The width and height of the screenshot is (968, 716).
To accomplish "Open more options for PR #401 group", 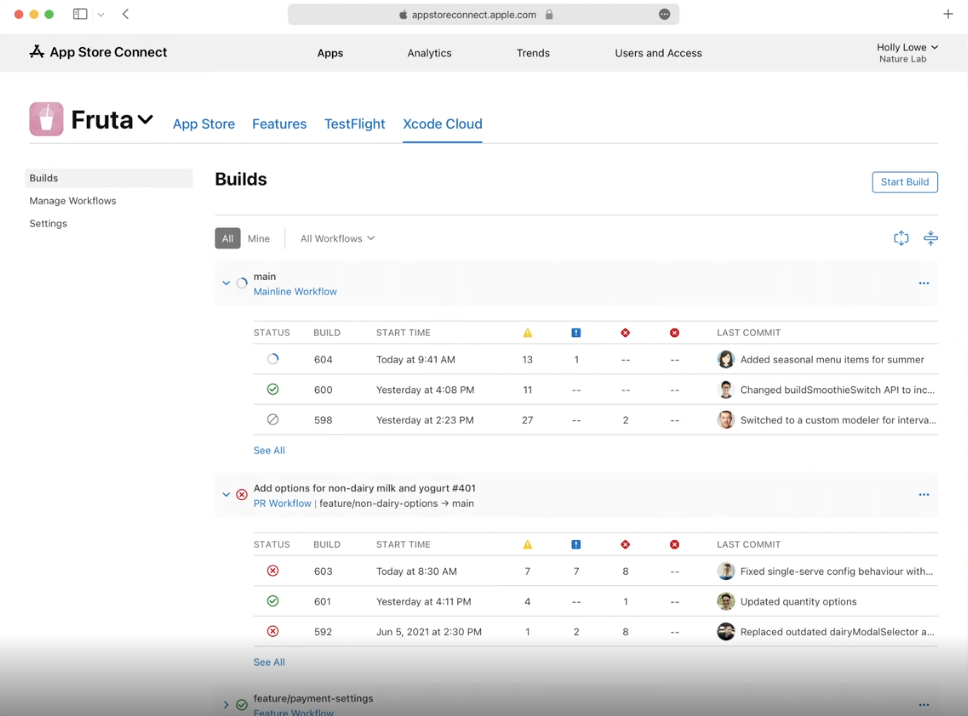I will [x=924, y=495].
